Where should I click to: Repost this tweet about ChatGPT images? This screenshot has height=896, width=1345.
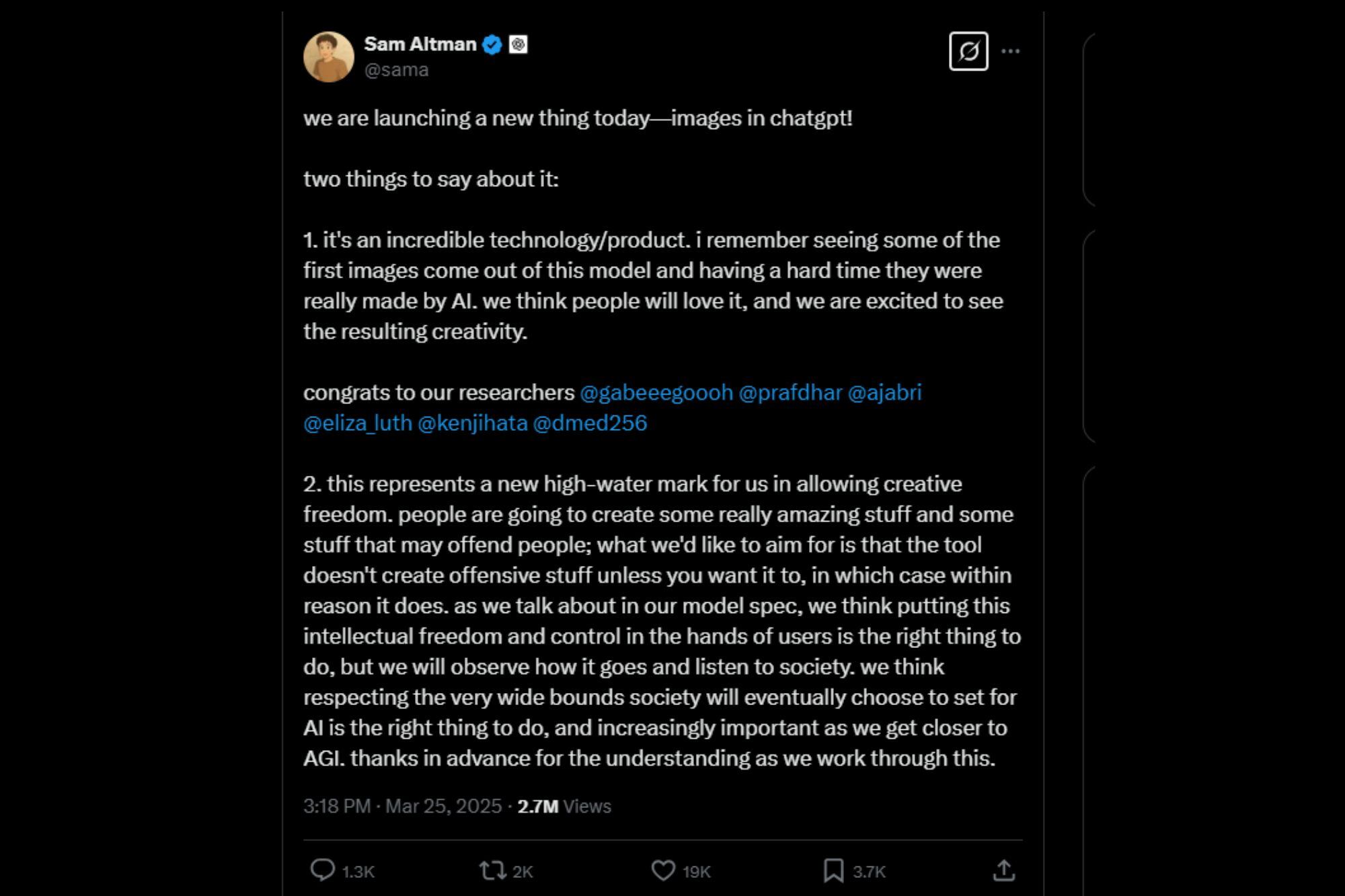pos(493,870)
